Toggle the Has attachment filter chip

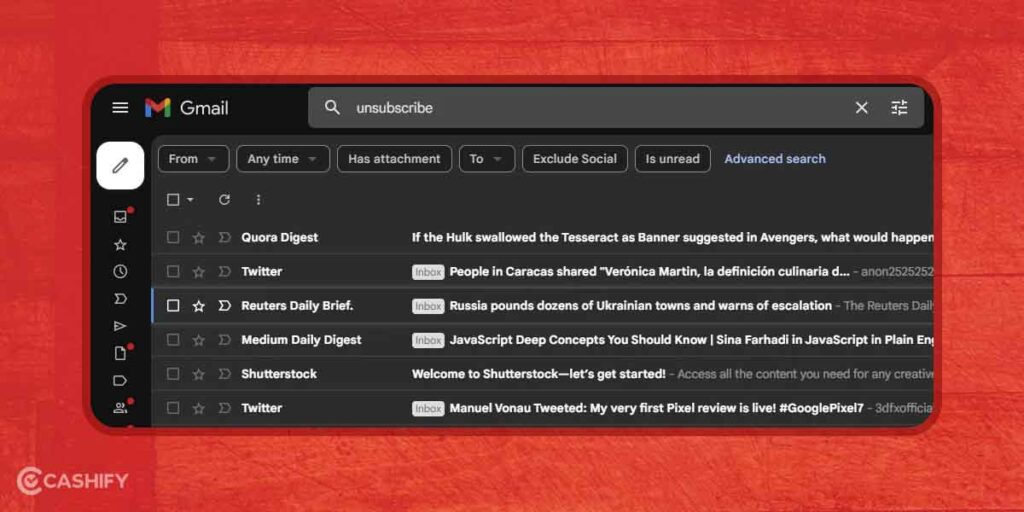(x=394, y=159)
